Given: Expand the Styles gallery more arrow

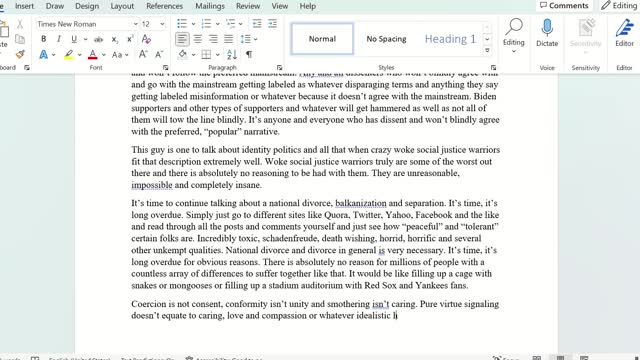Looking at the screenshot, I should (x=487, y=51).
